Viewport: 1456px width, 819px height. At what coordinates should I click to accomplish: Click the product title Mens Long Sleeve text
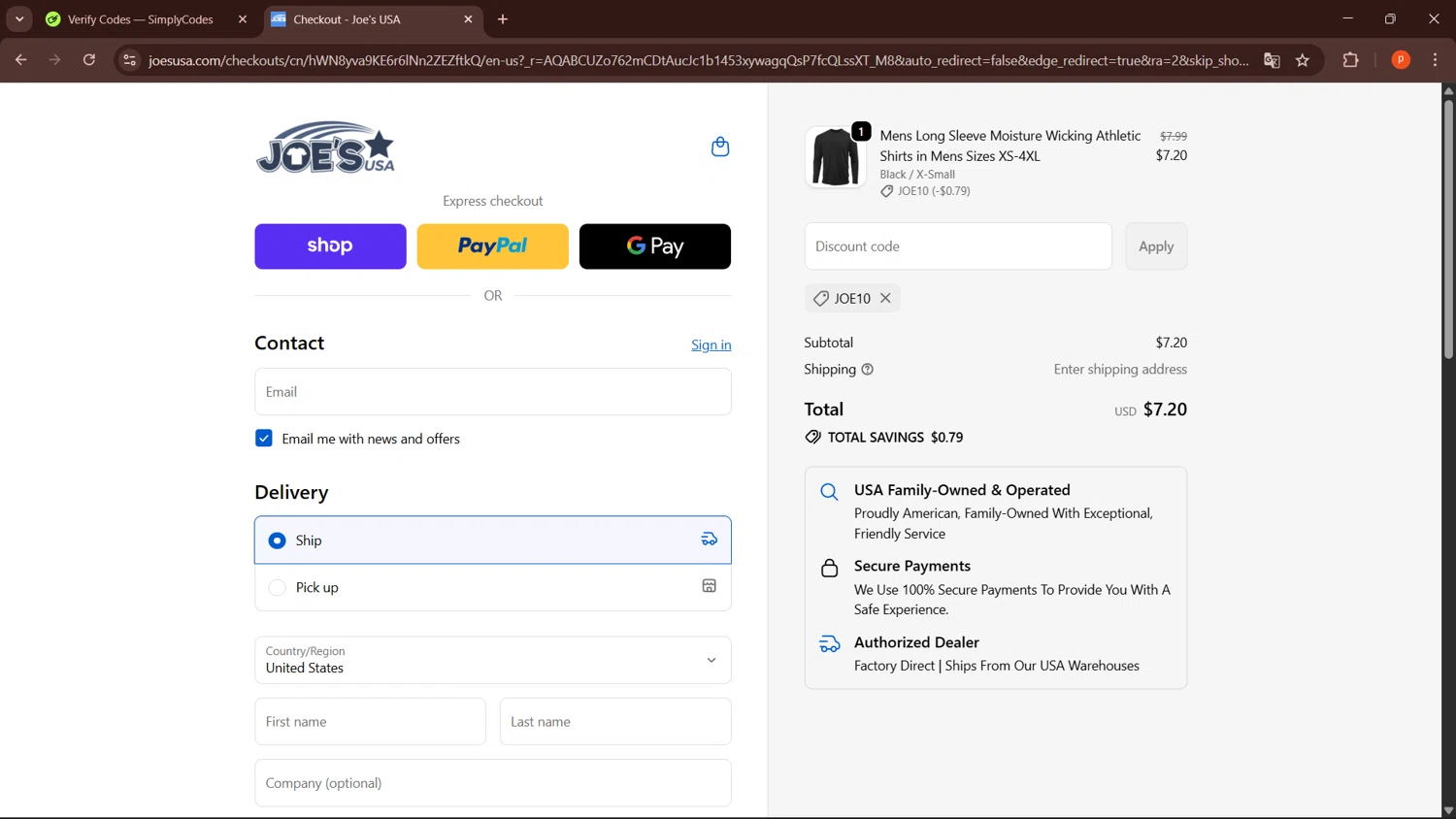point(1010,146)
